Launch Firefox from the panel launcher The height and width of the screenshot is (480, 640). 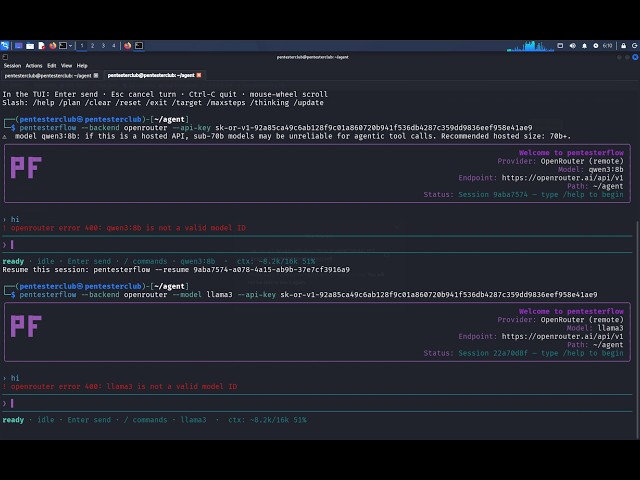[x=52, y=46]
